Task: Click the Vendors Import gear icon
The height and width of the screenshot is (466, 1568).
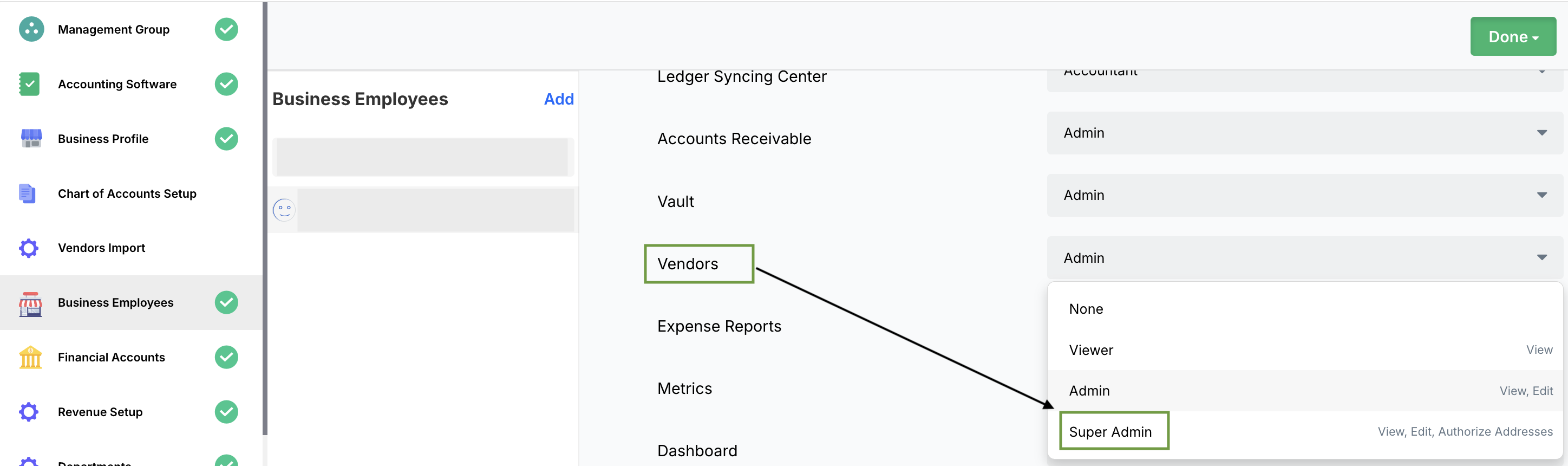Action: (29, 248)
